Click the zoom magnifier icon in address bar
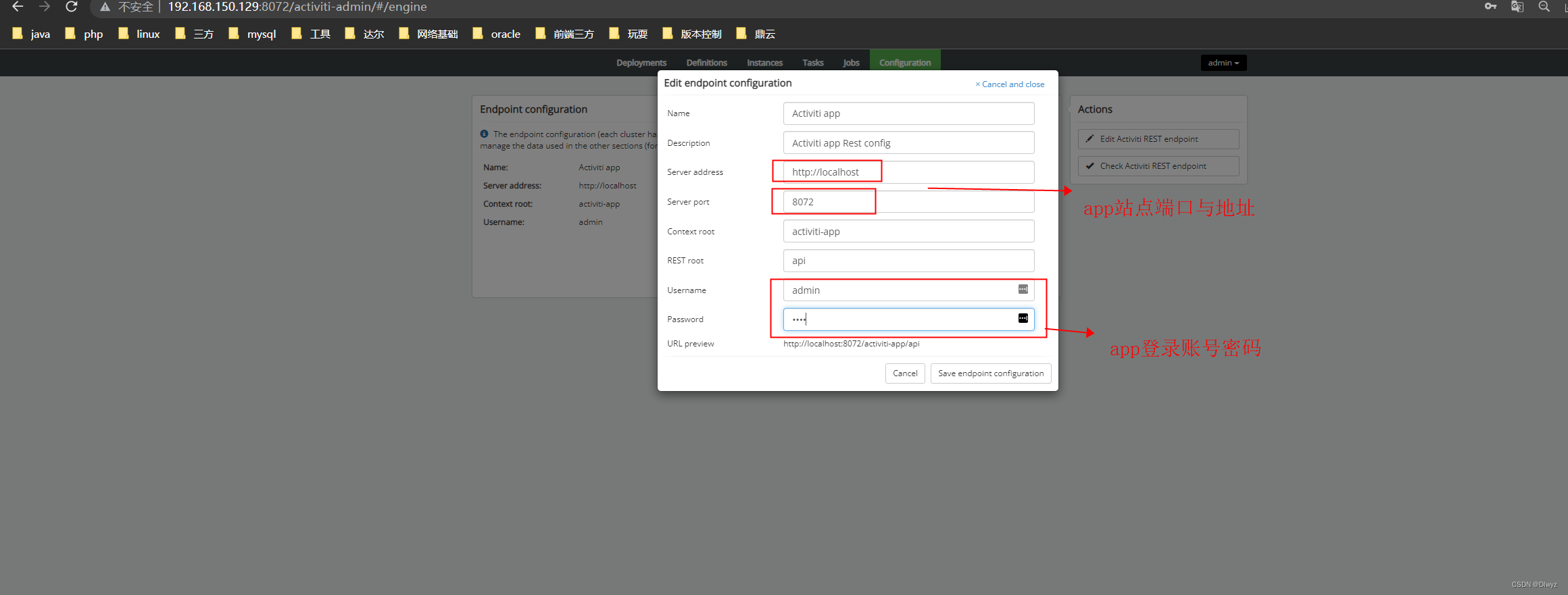Screen dimensions: 1568x595 pyautogui.click(x=1544, y=7)
